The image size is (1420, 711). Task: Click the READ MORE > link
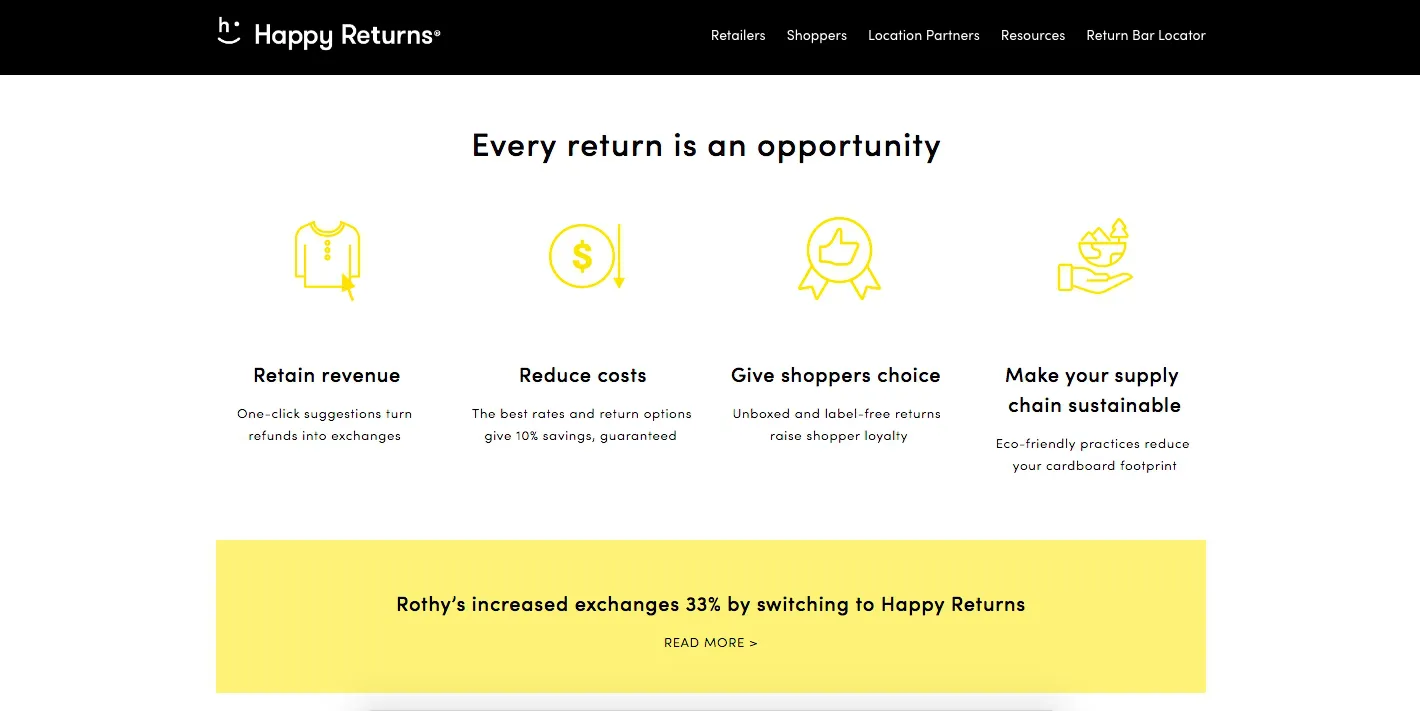(x=711, y=643)
